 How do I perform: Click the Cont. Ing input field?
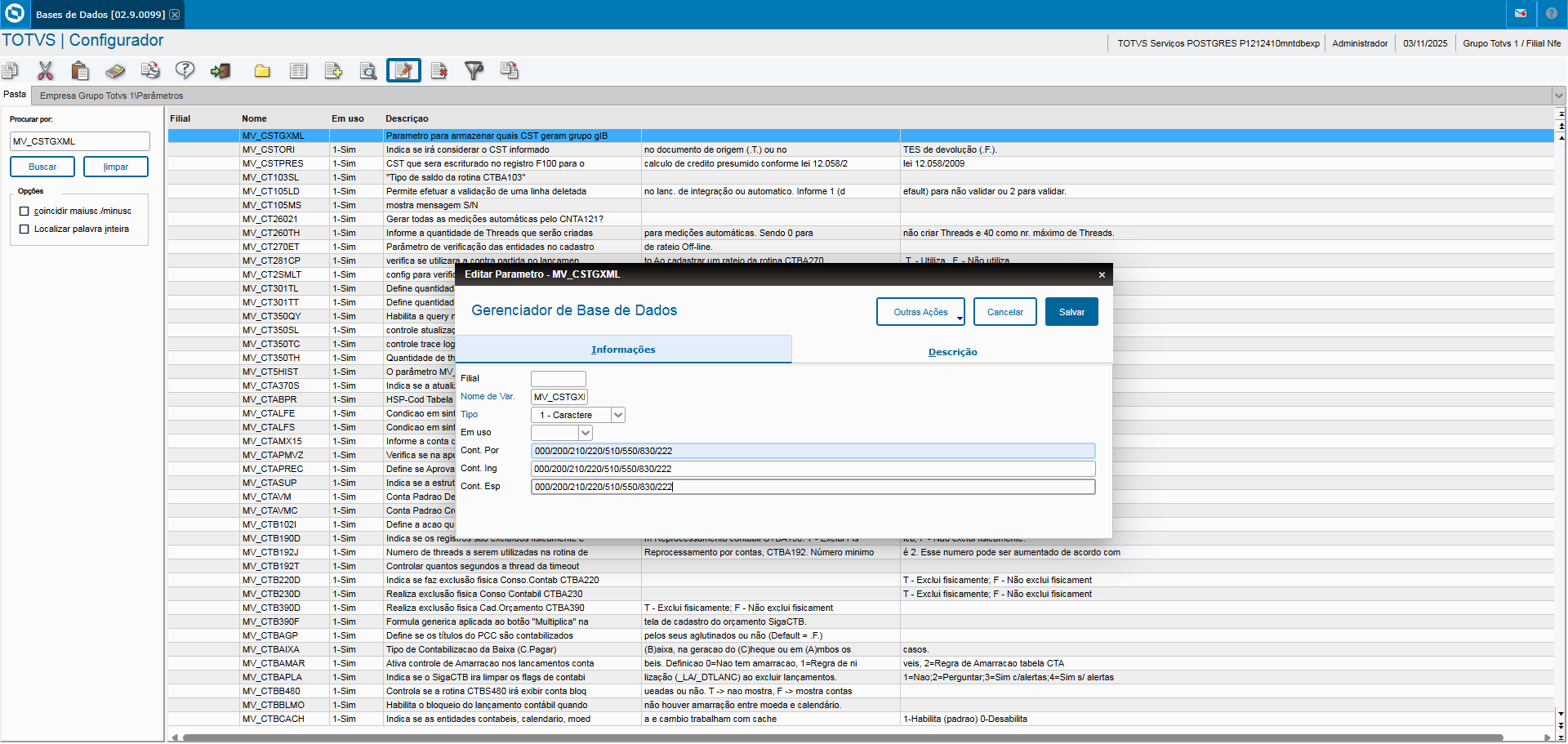[813, 469]
